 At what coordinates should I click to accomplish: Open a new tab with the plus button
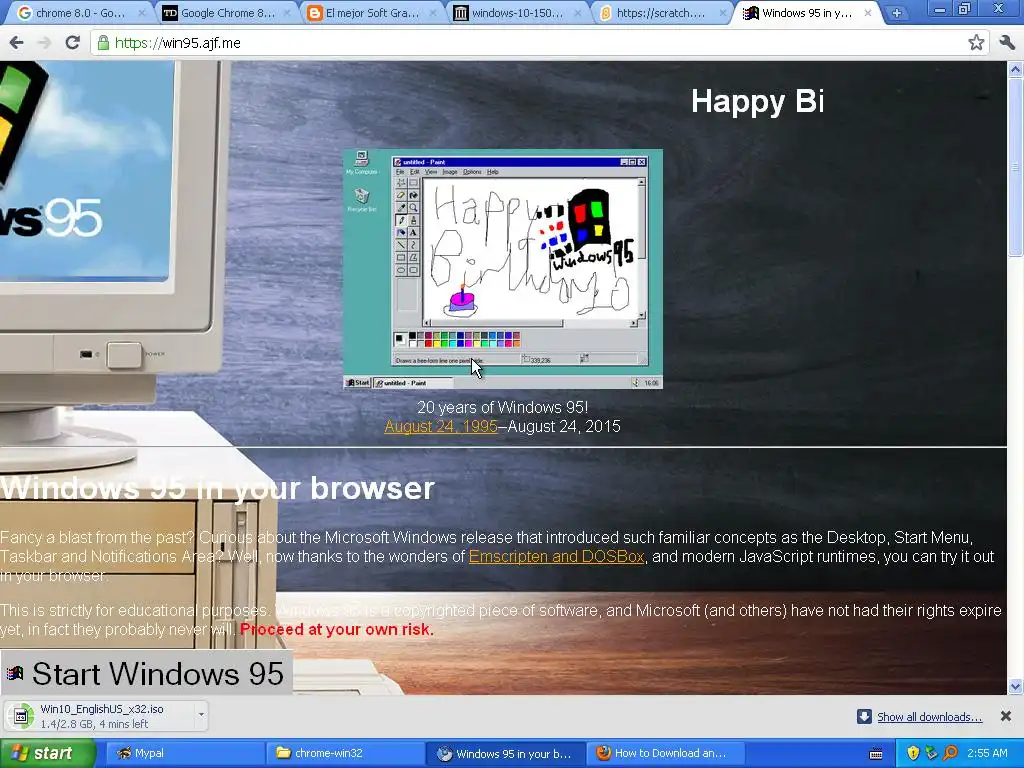pyautogui.click(x=897, y=13)
